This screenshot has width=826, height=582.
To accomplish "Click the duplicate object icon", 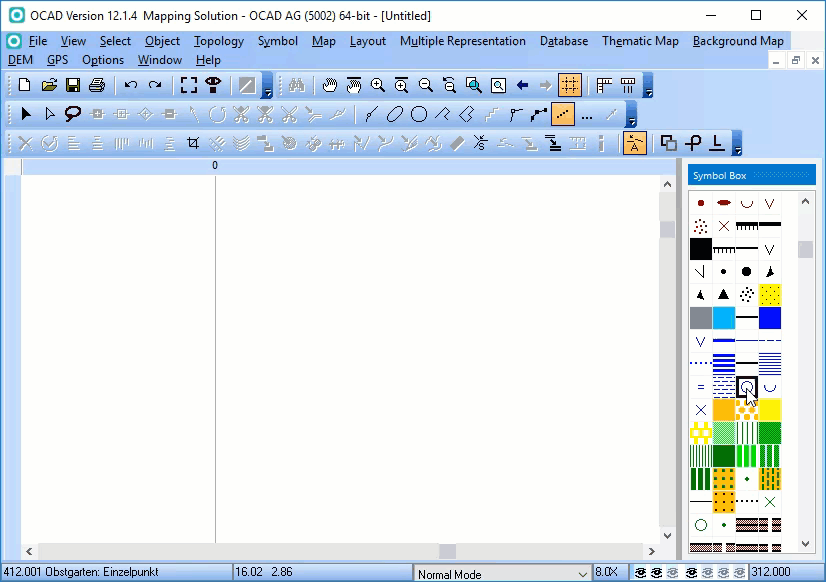I will [x=668, y=143].
